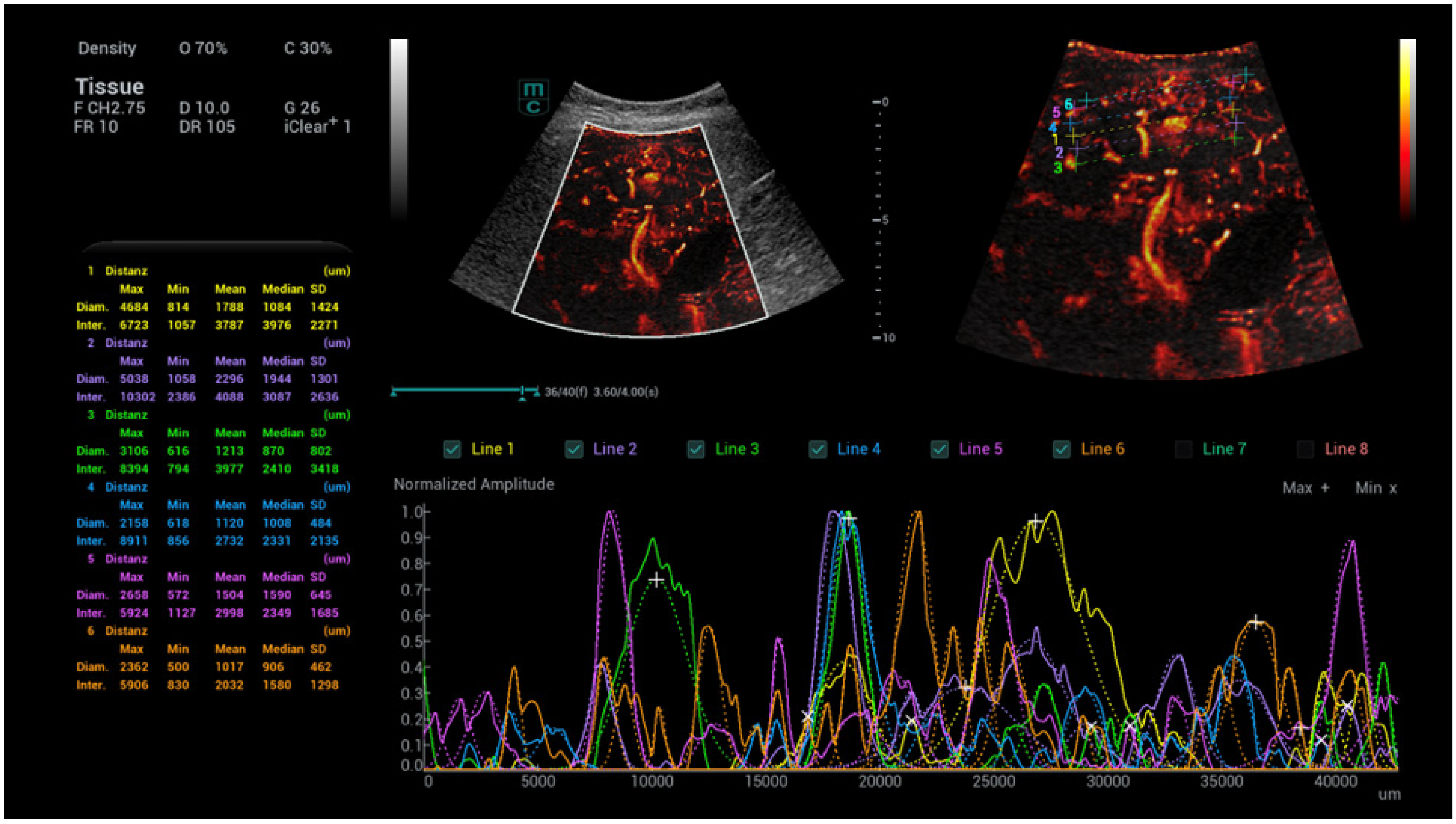
Task: Click the Max plus legend symbol
Action: tap(1325, 488)
